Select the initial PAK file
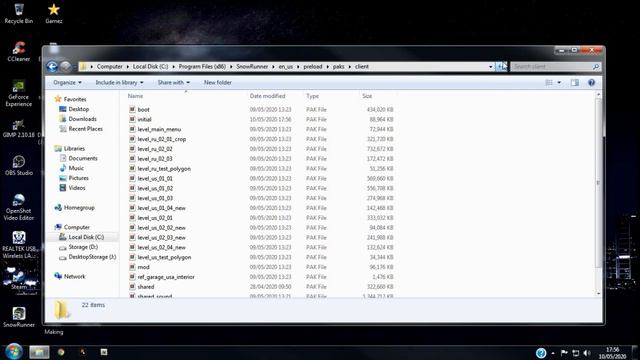This screenshot has width=640, height=360. [140, 119]
